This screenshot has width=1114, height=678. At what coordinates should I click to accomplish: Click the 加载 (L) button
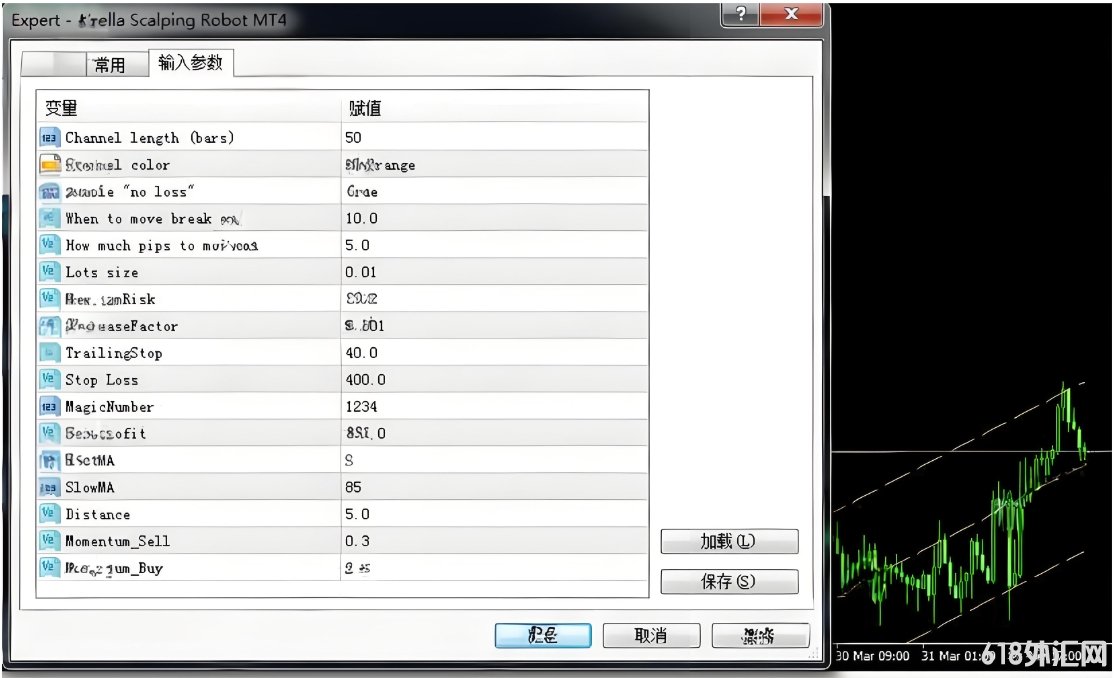tap(729, 542)
